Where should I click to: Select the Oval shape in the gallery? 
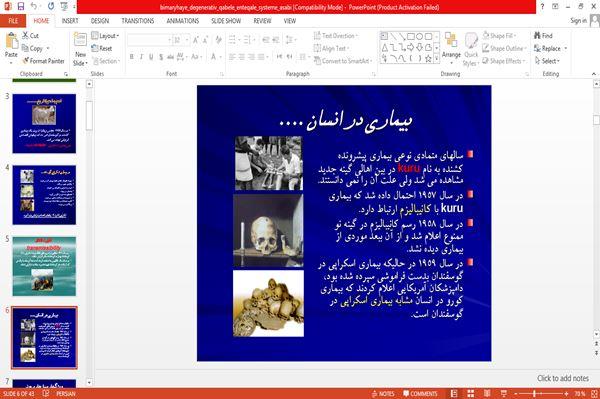tap(419, 36)
